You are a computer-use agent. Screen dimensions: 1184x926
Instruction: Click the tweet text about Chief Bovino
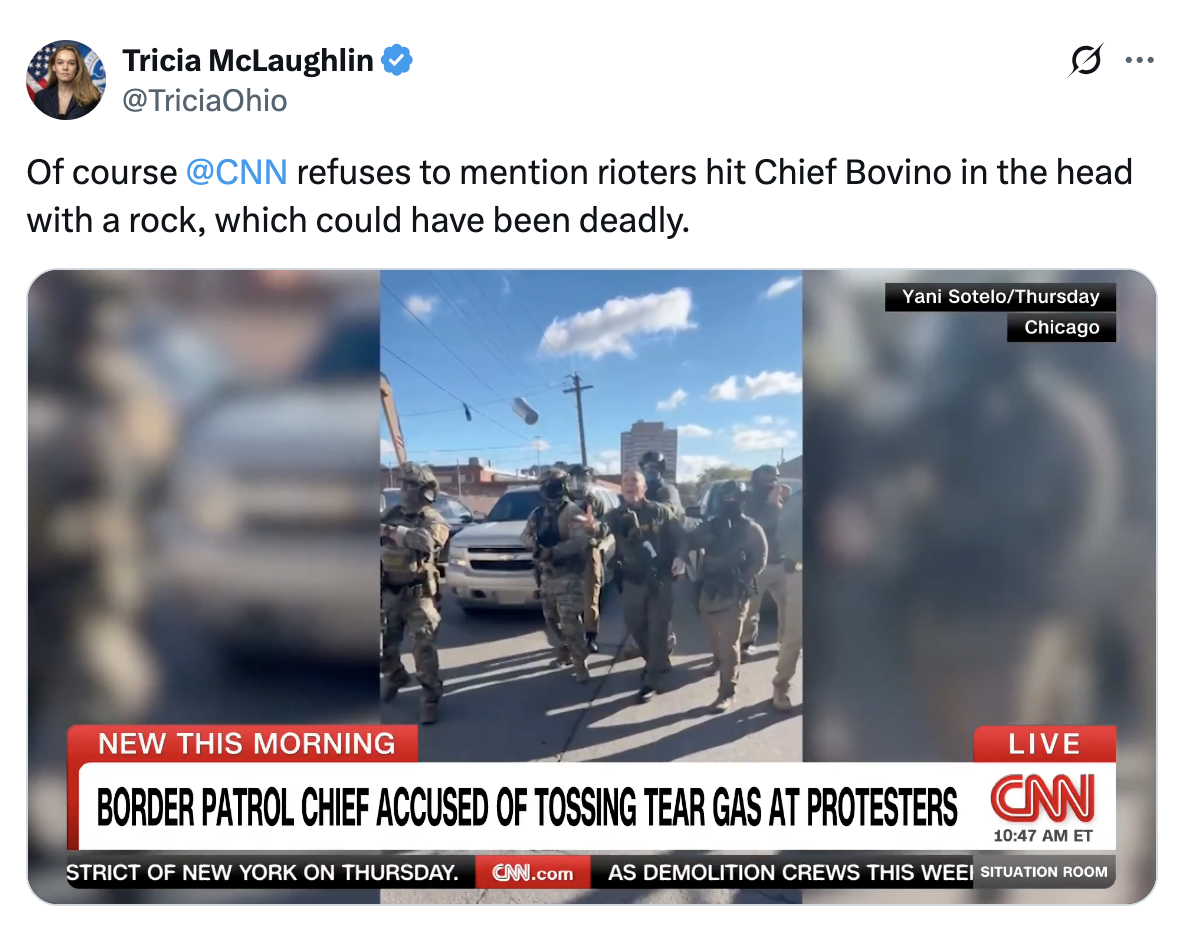click(579, 196)
